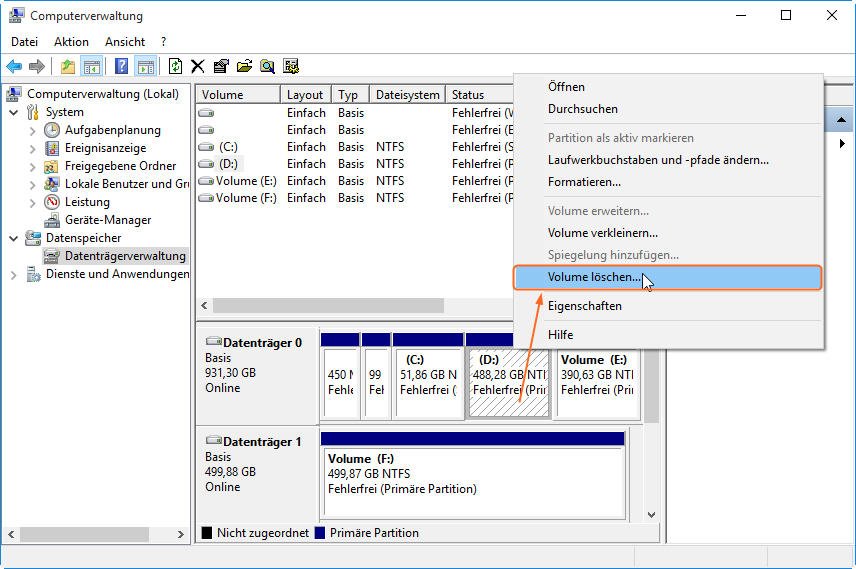The image size is (856, 569).
Task: Open Help with the blue question mark icon
Action: point(121,67)
